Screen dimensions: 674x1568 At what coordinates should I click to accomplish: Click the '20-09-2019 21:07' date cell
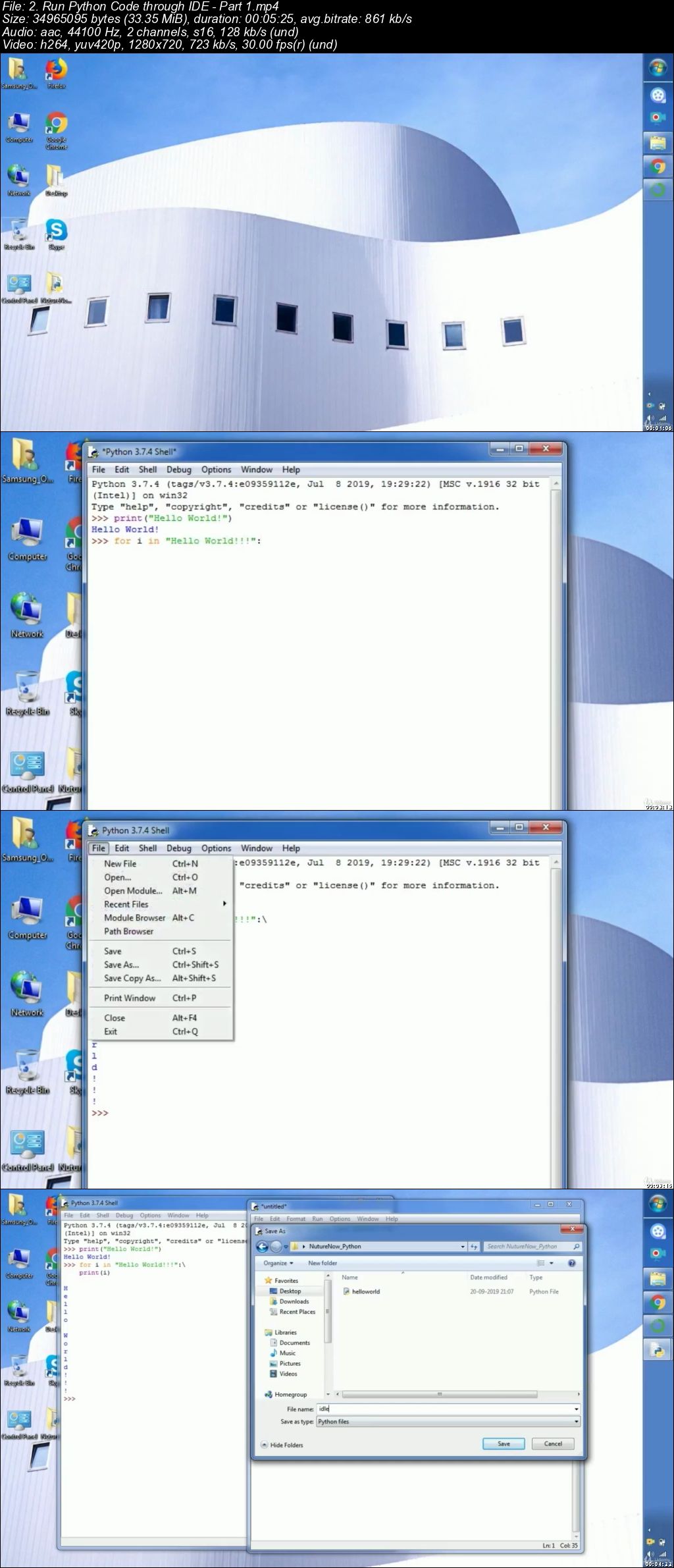coord(491,1291)
